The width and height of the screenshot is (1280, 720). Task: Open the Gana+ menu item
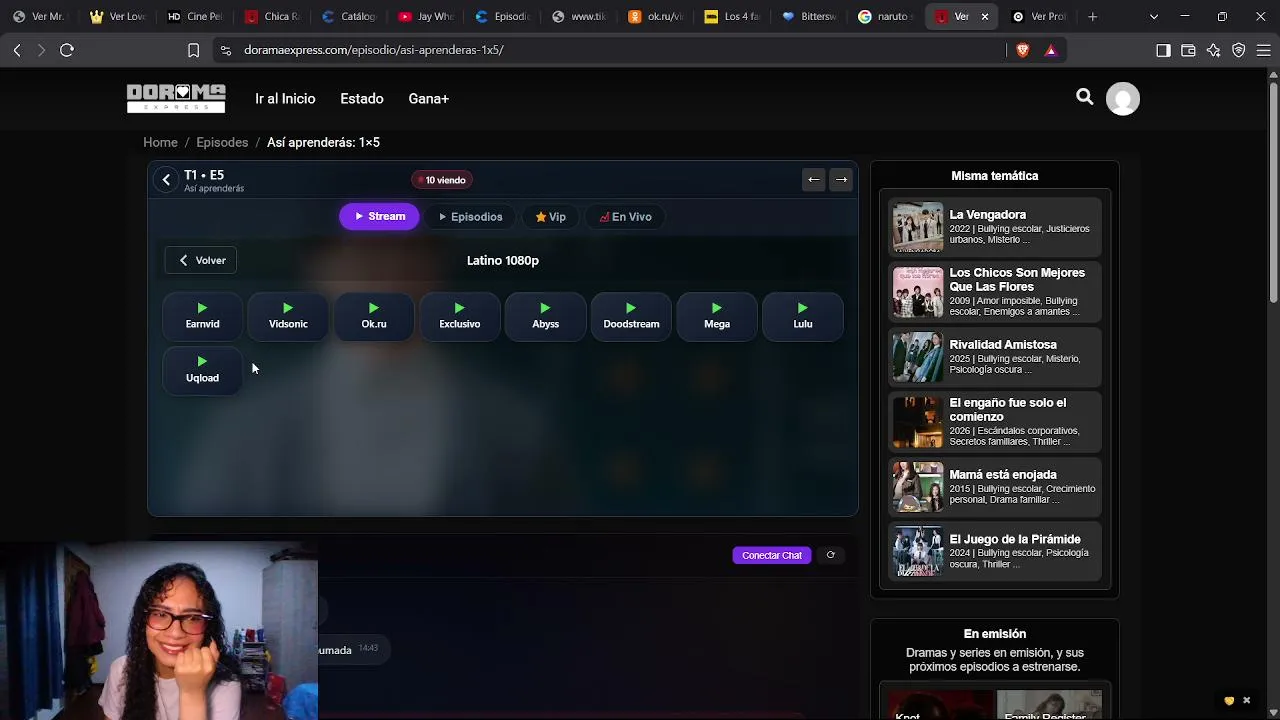point(428,98)
